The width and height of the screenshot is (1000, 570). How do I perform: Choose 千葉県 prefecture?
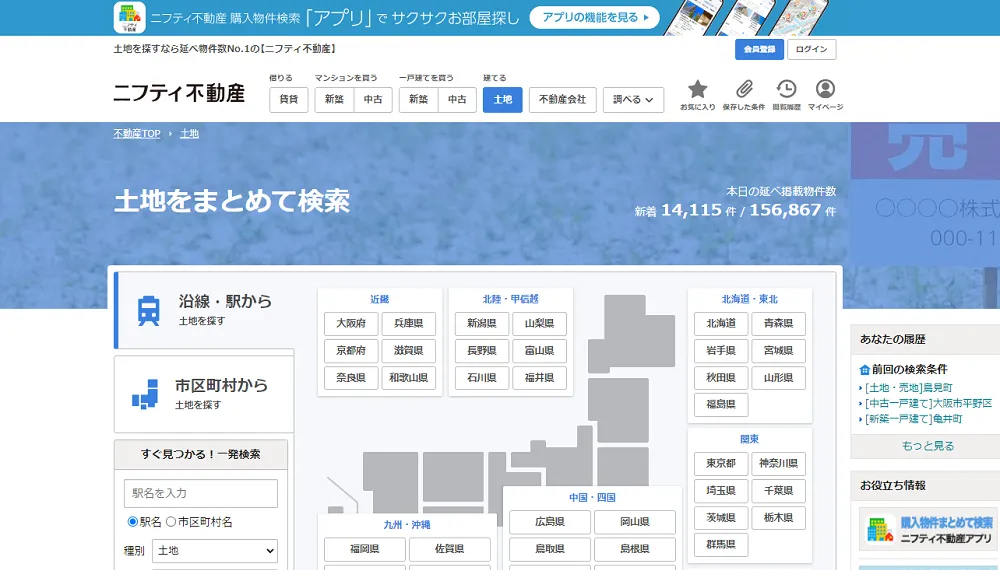click(779, 491)
